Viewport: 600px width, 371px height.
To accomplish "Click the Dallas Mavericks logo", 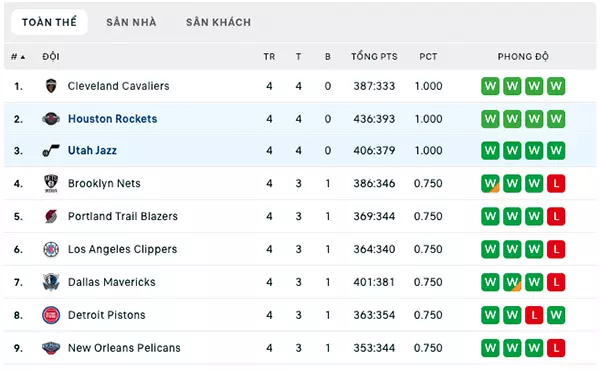I will 51,282.
